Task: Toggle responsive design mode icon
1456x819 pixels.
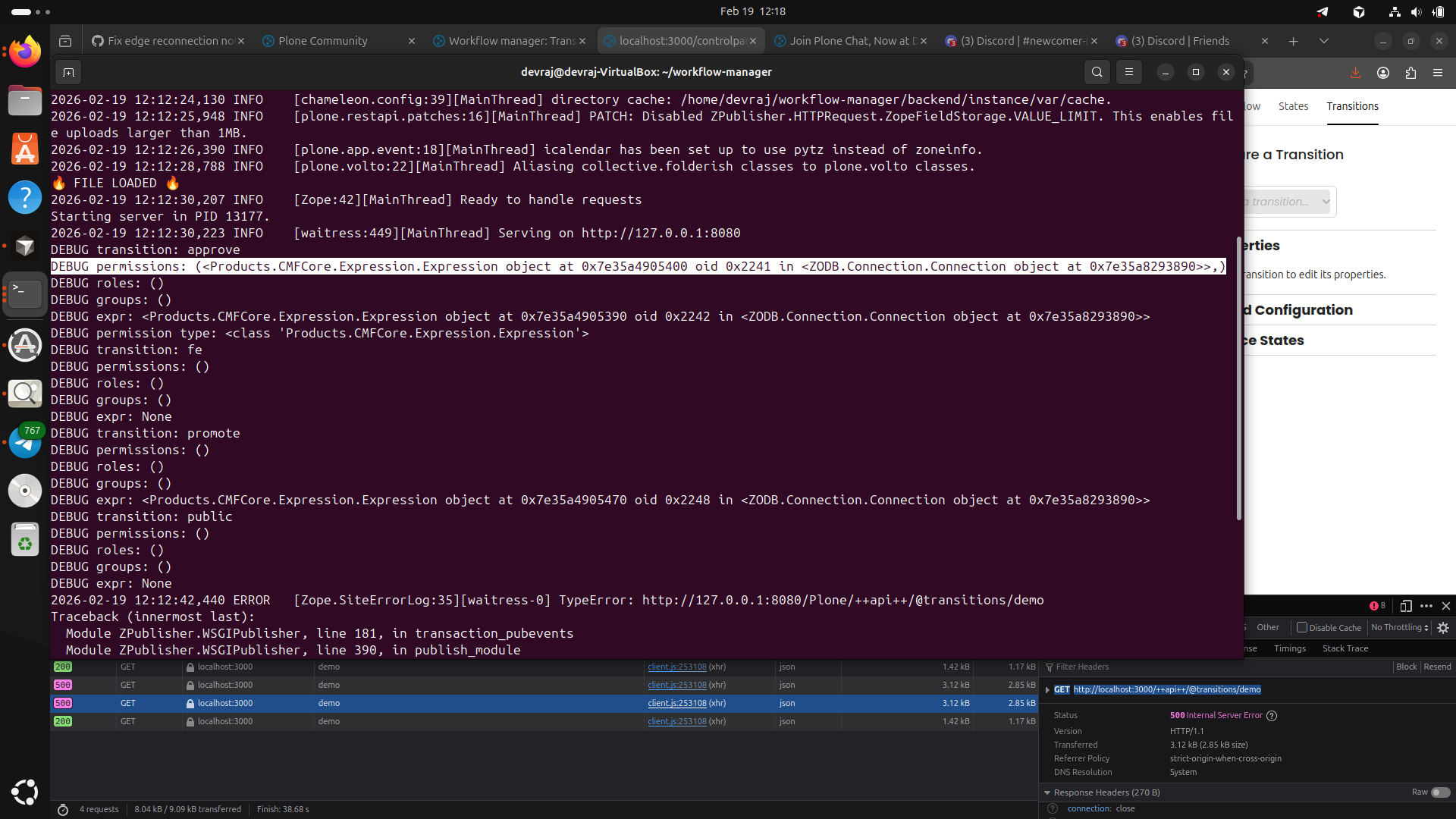Action: pyautogui.click(x=1406, y=606)
